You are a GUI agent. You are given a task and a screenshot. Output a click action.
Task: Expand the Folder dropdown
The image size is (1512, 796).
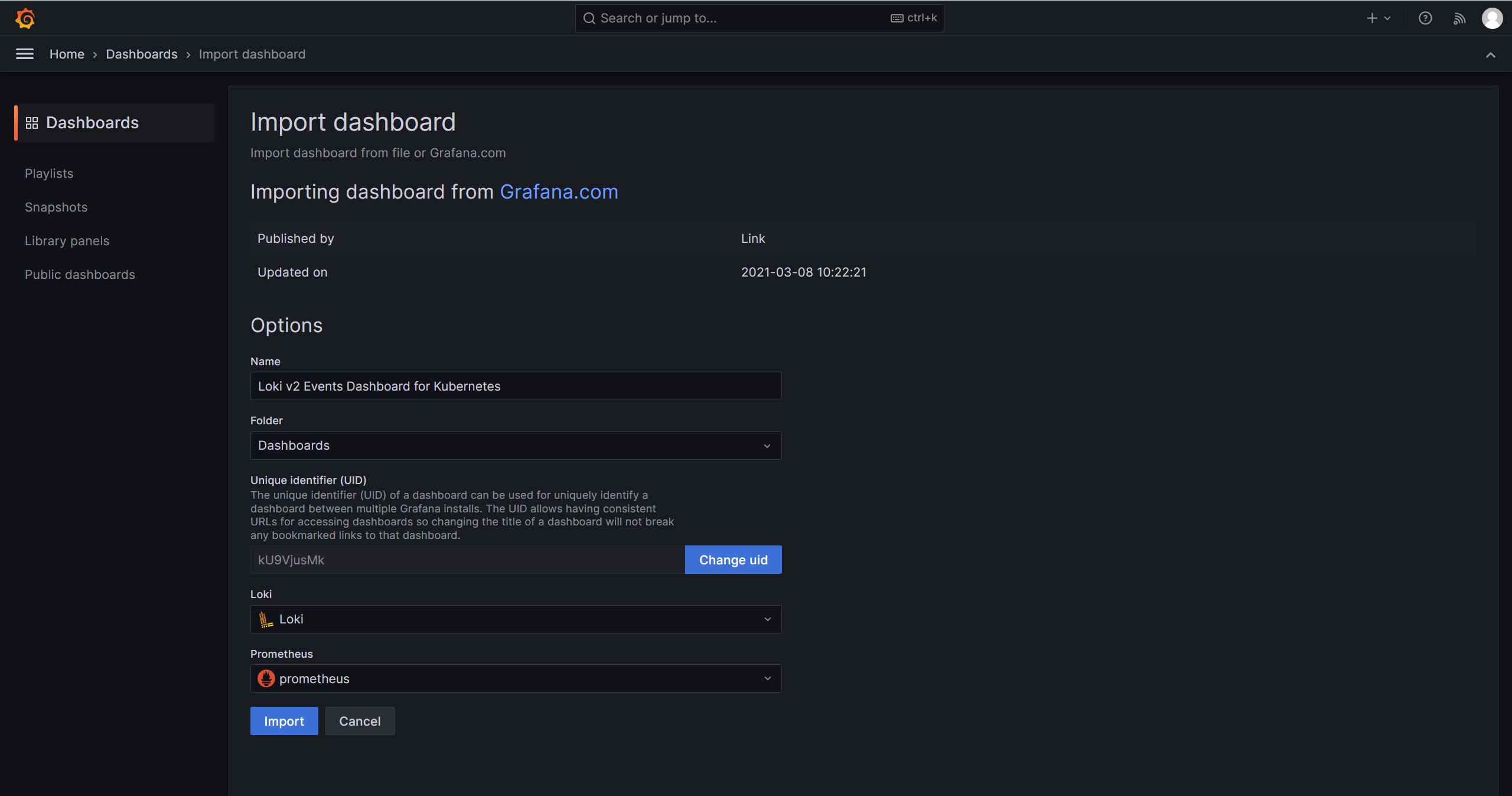click(x=516, y=446)
